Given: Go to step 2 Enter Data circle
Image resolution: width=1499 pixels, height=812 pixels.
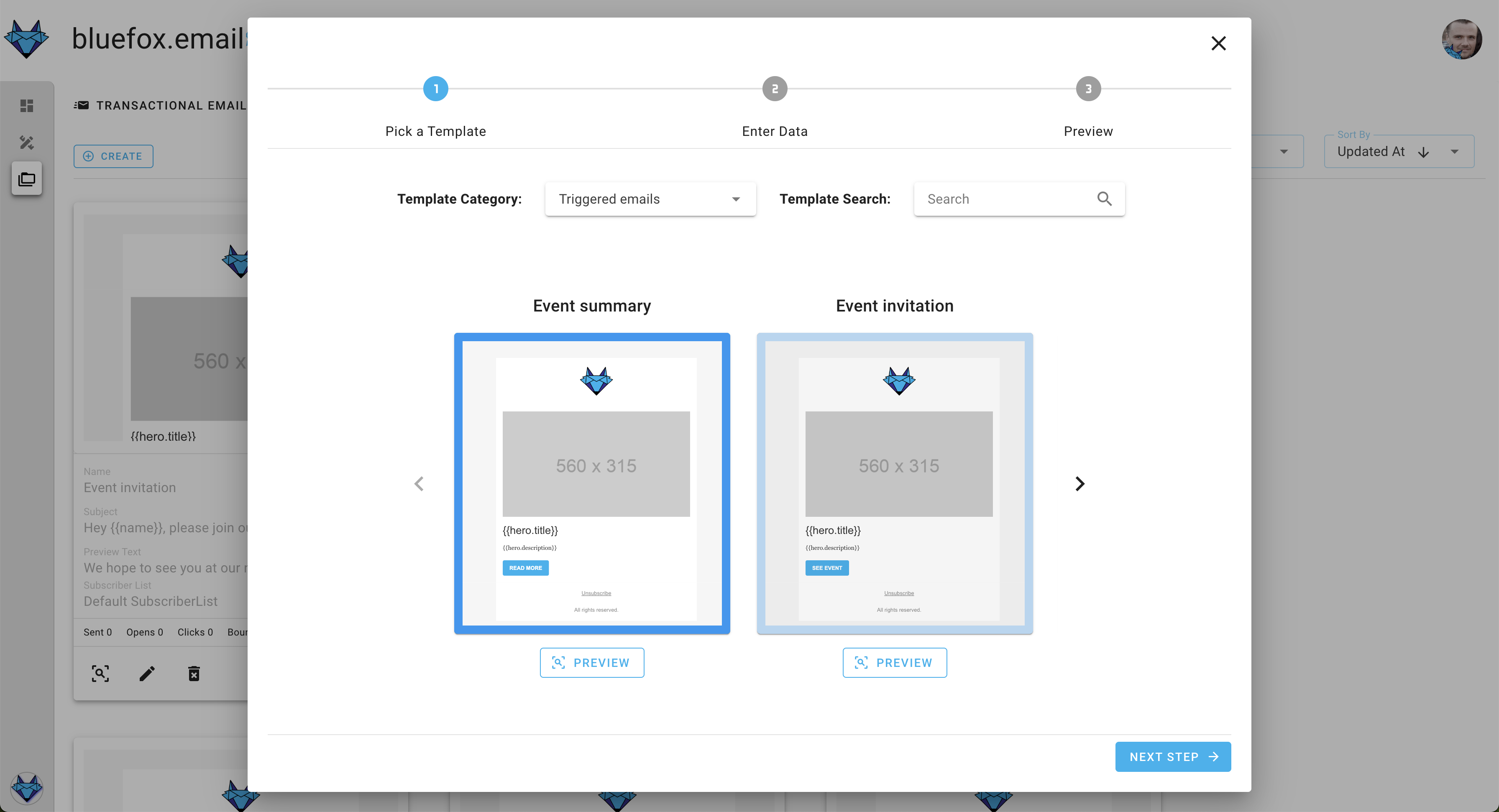Looking at the screenshot, I should [775, 89].
